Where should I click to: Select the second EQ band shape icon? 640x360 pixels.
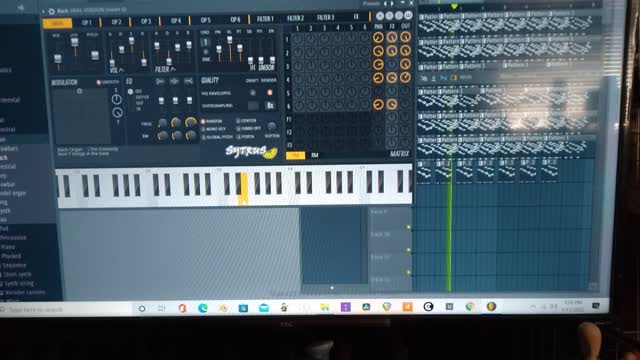coord(174,81)
